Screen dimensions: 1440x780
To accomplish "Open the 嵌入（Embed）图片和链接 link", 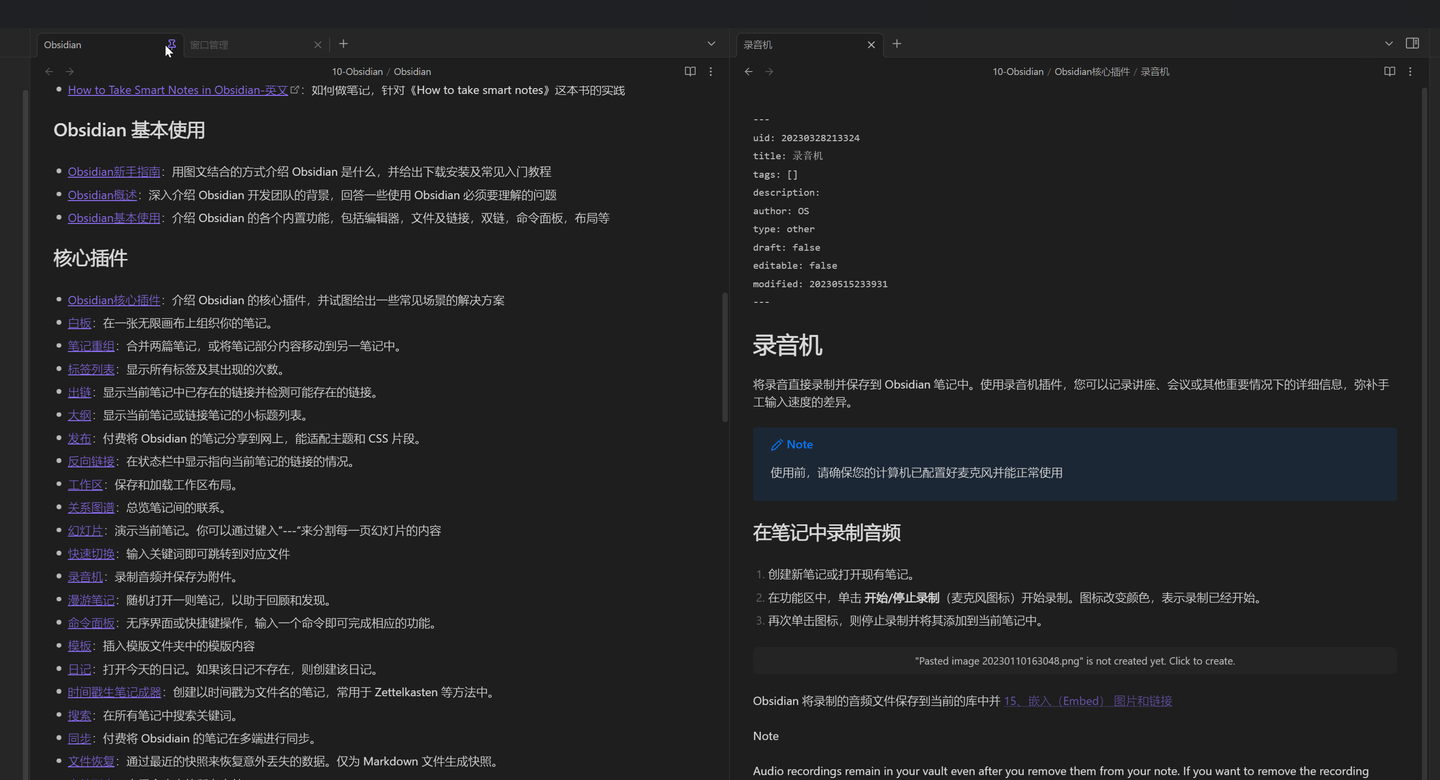I will (1087, 701).
